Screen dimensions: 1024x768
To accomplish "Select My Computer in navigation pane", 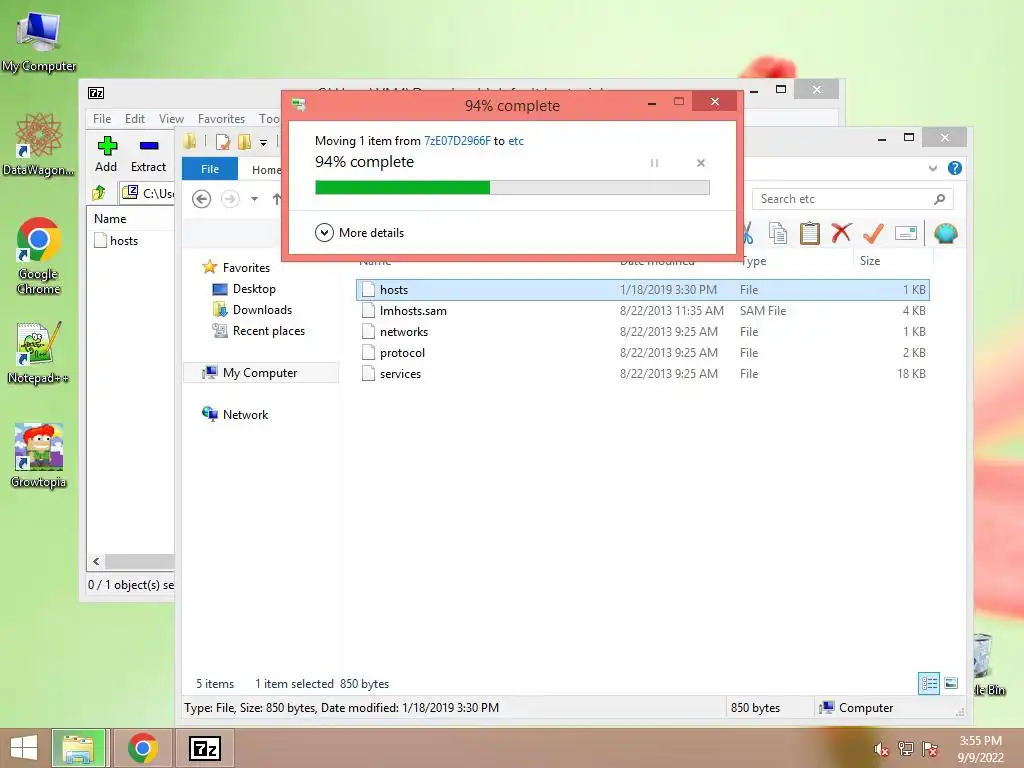I will tap(260, 372).
